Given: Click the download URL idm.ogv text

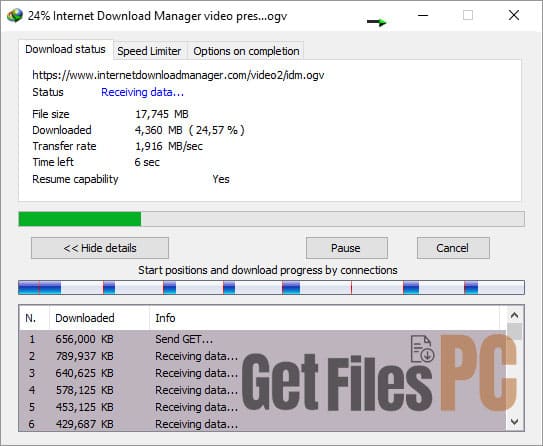Looking at the screenshot, I should [x=178, y=75].
